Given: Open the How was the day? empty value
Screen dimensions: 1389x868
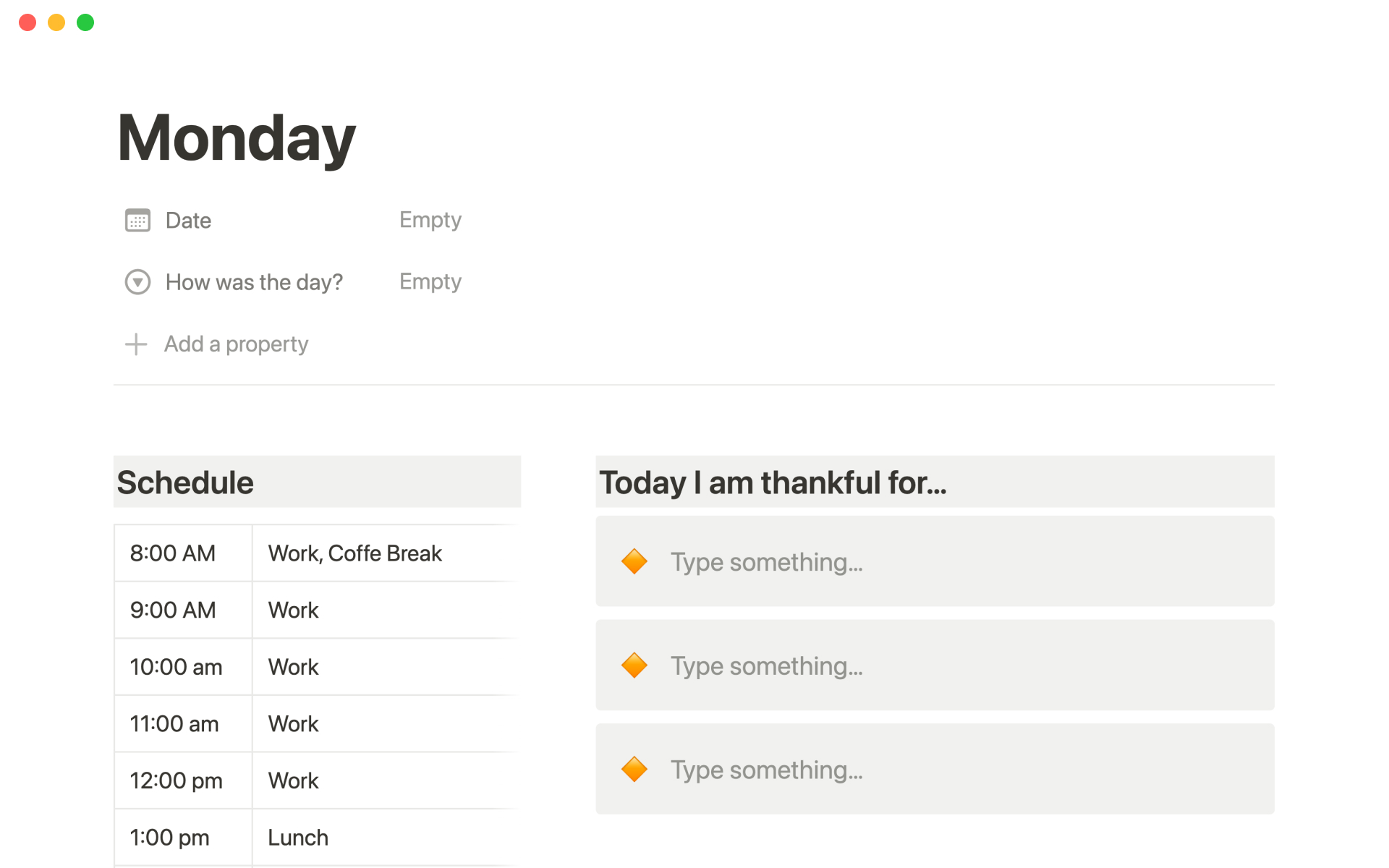Looking at the screenshot, I should (x=430, y=282).
